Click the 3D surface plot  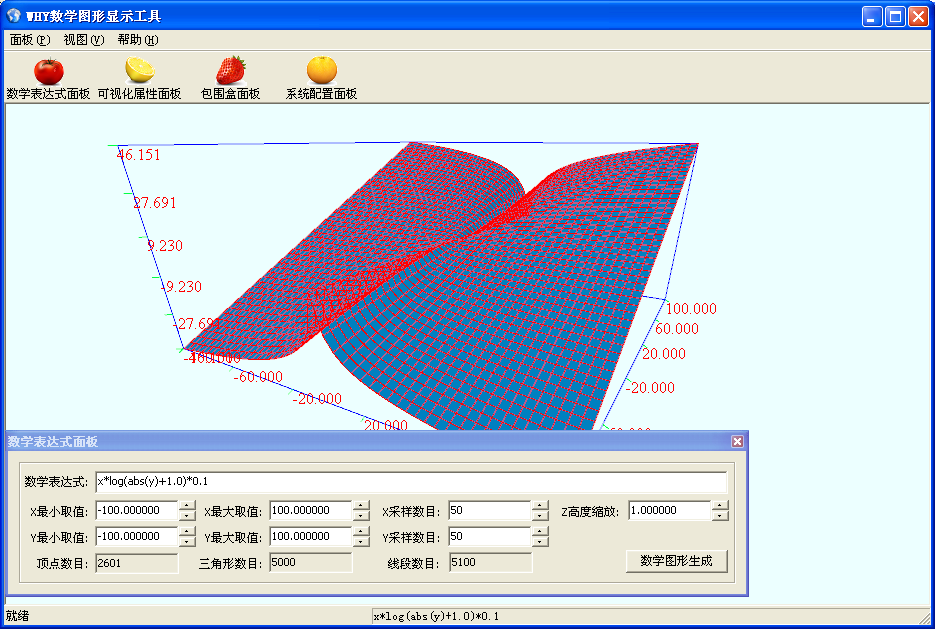click(x=441, y=286)
